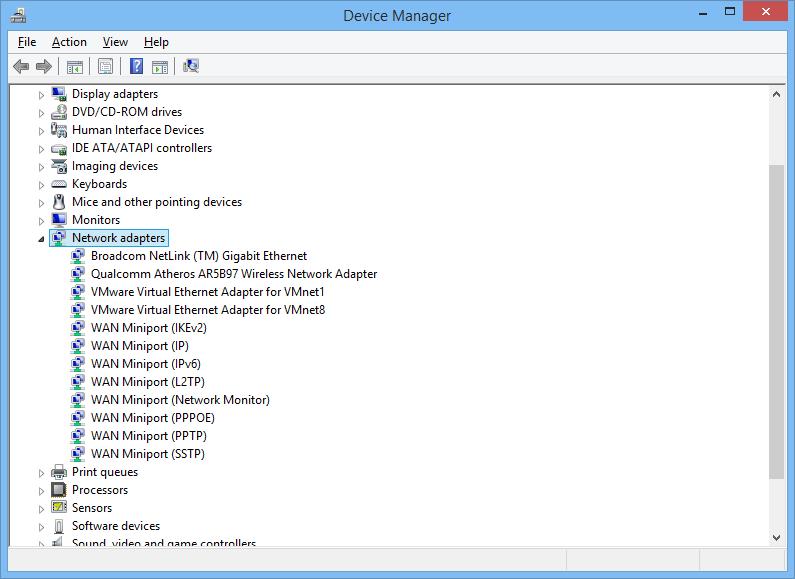Click the DVD/CD-ROM drives icon
This screenshot has height=579, width=795.
(59, 112)
